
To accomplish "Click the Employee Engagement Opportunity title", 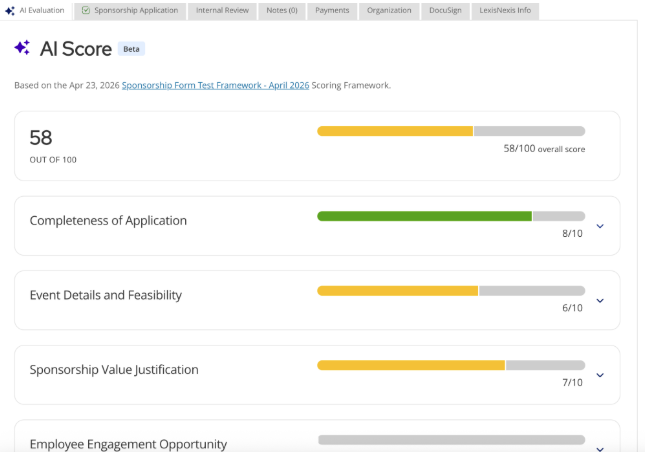I will tap(128, 444).
